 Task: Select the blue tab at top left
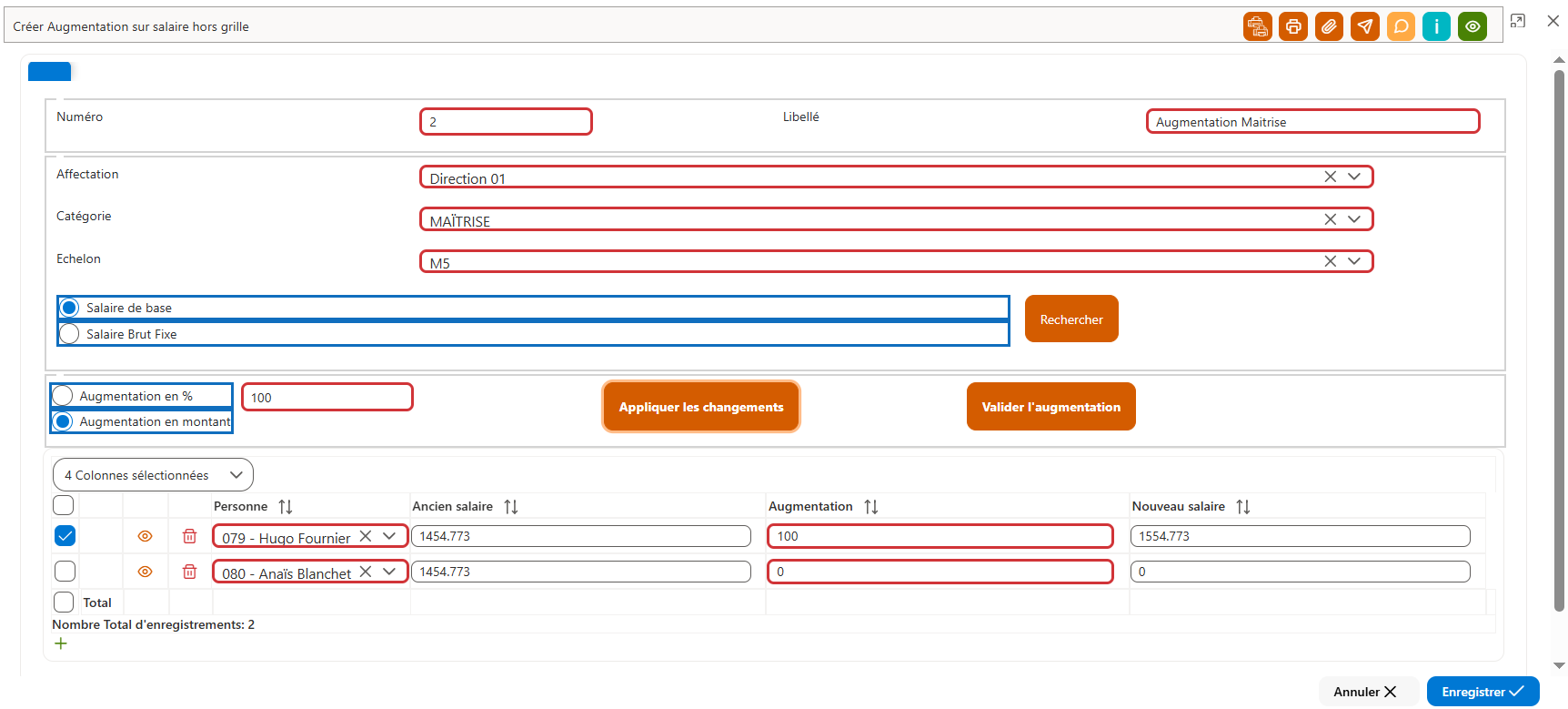(49, 71)
